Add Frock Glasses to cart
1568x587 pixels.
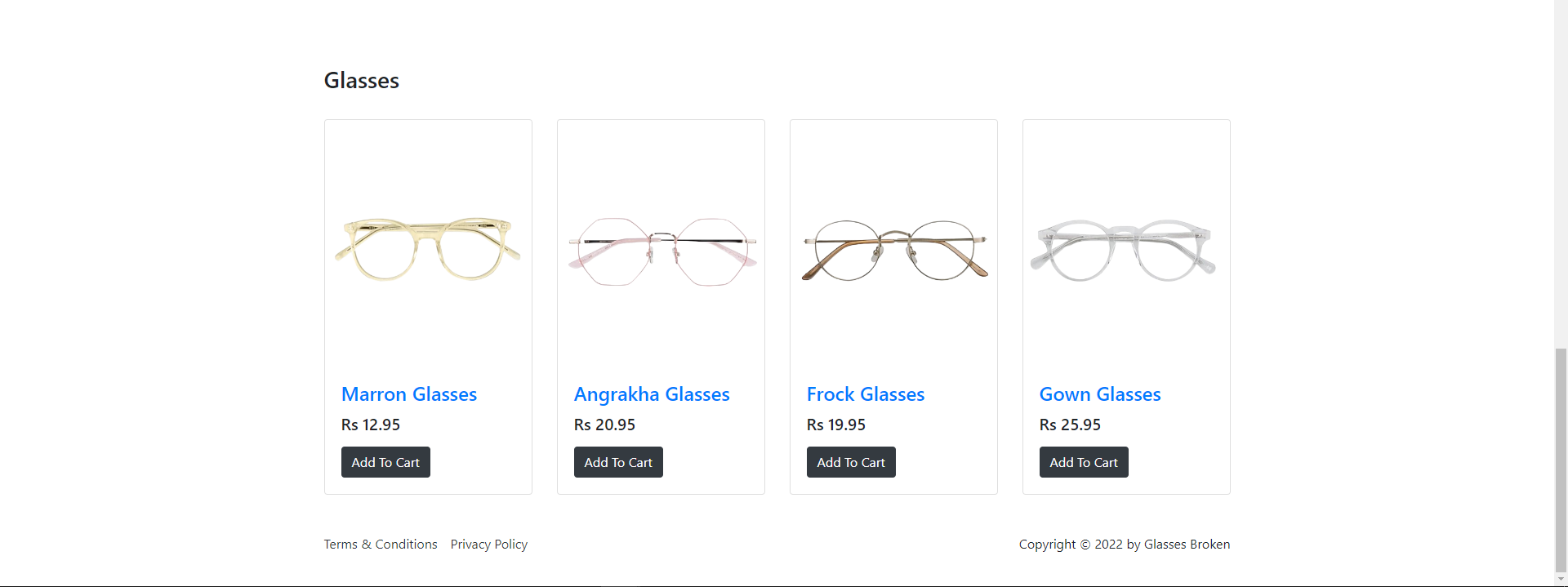click(x=850, y=461)
